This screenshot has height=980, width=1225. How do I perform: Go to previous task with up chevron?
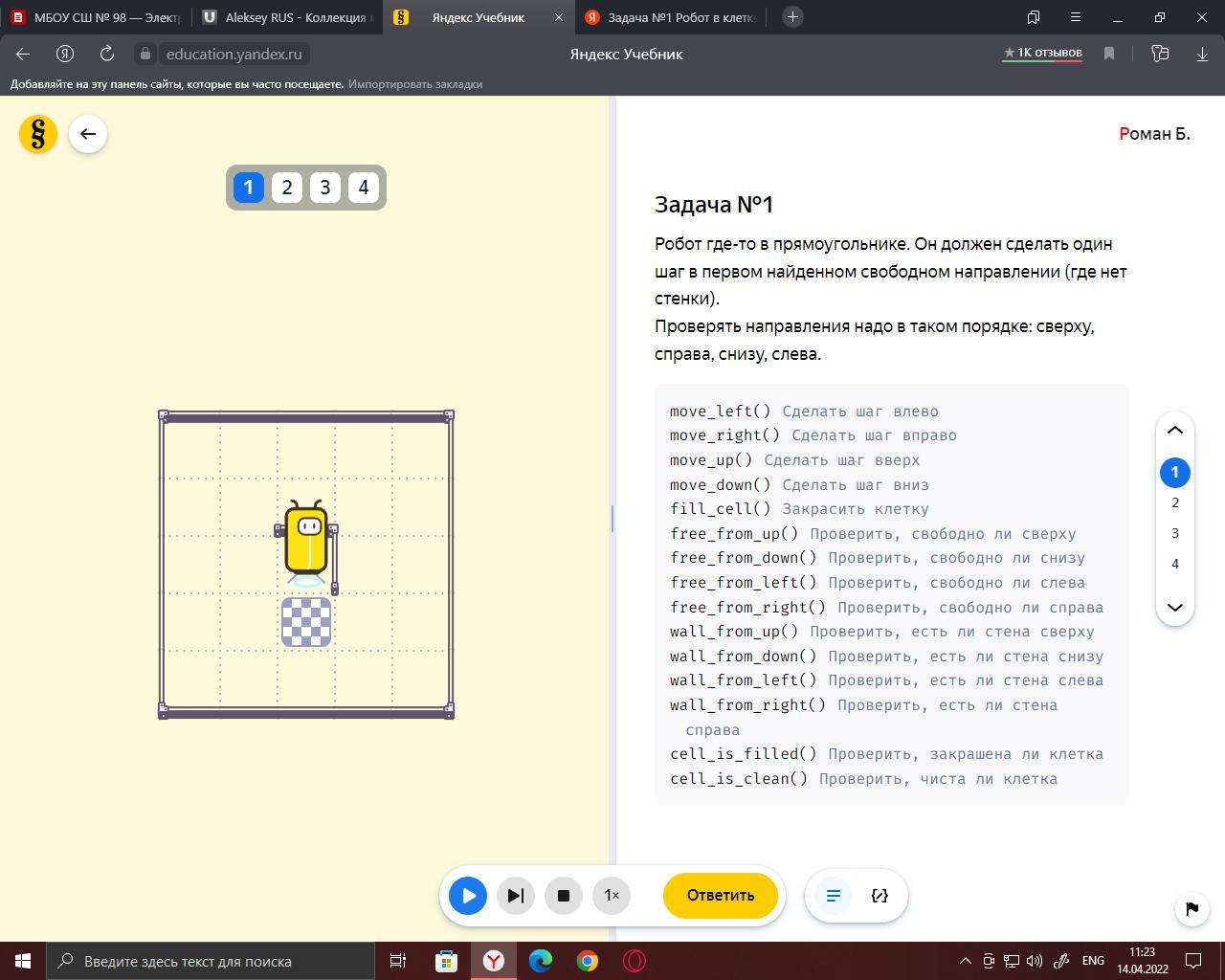point(1174,431)
